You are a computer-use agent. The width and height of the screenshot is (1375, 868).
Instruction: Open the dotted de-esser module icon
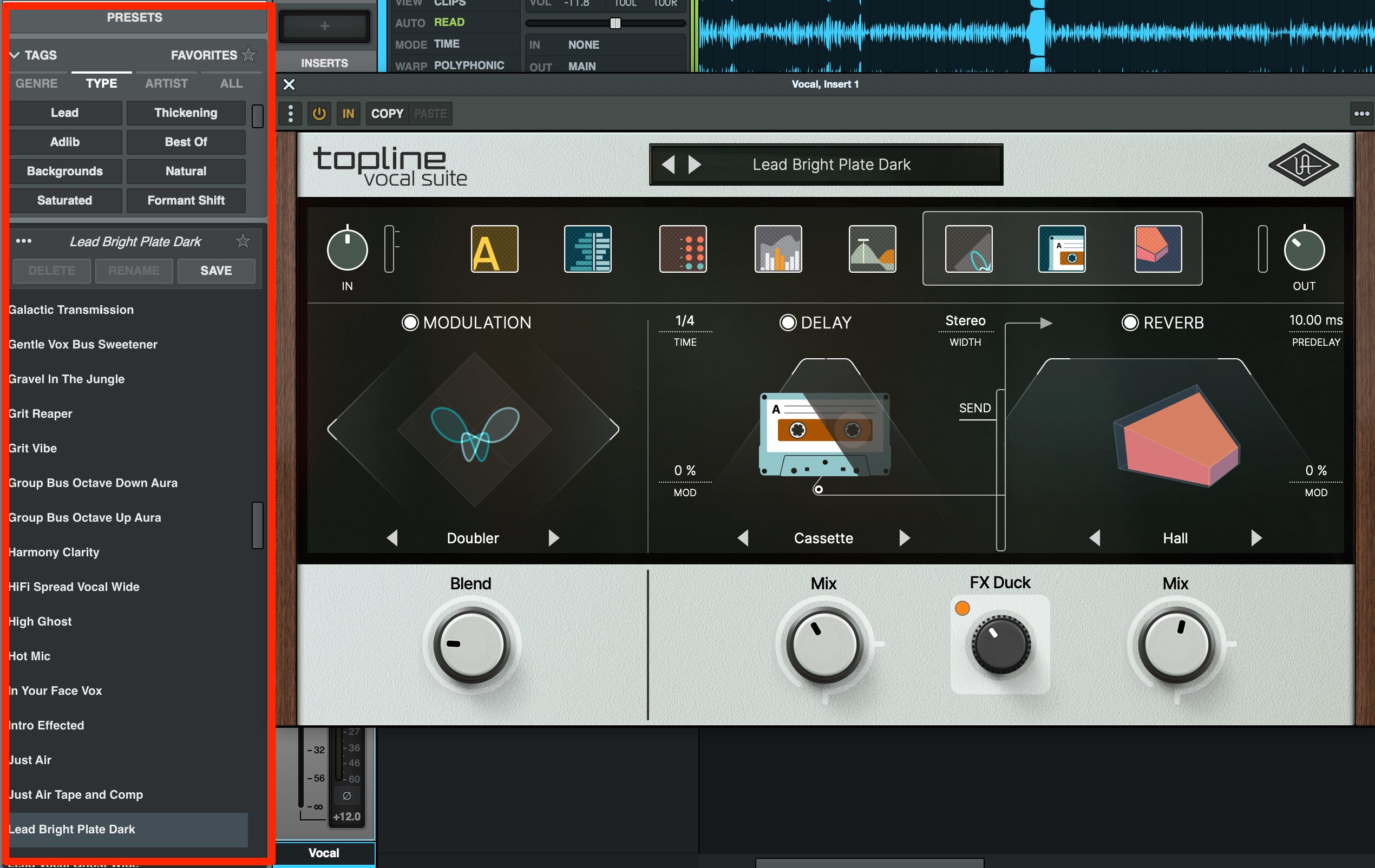click(683, 249)
